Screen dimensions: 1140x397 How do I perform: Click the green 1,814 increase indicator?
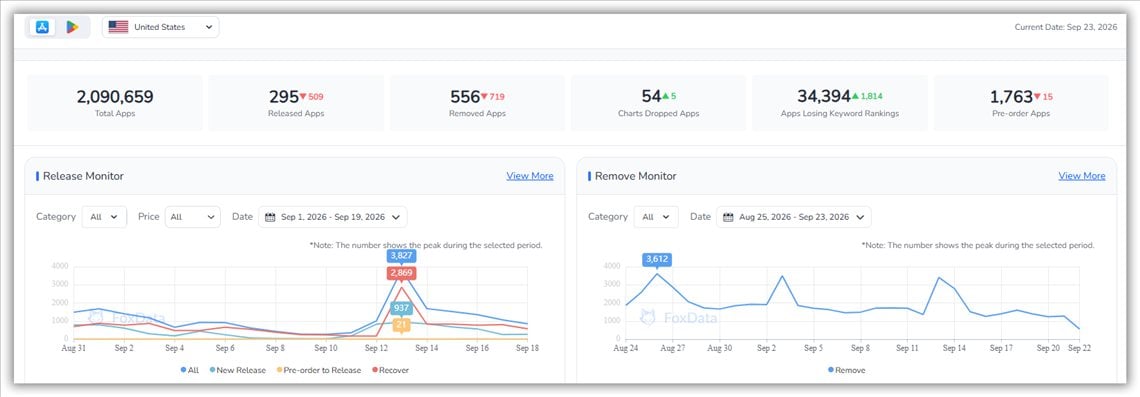(867, 96)
